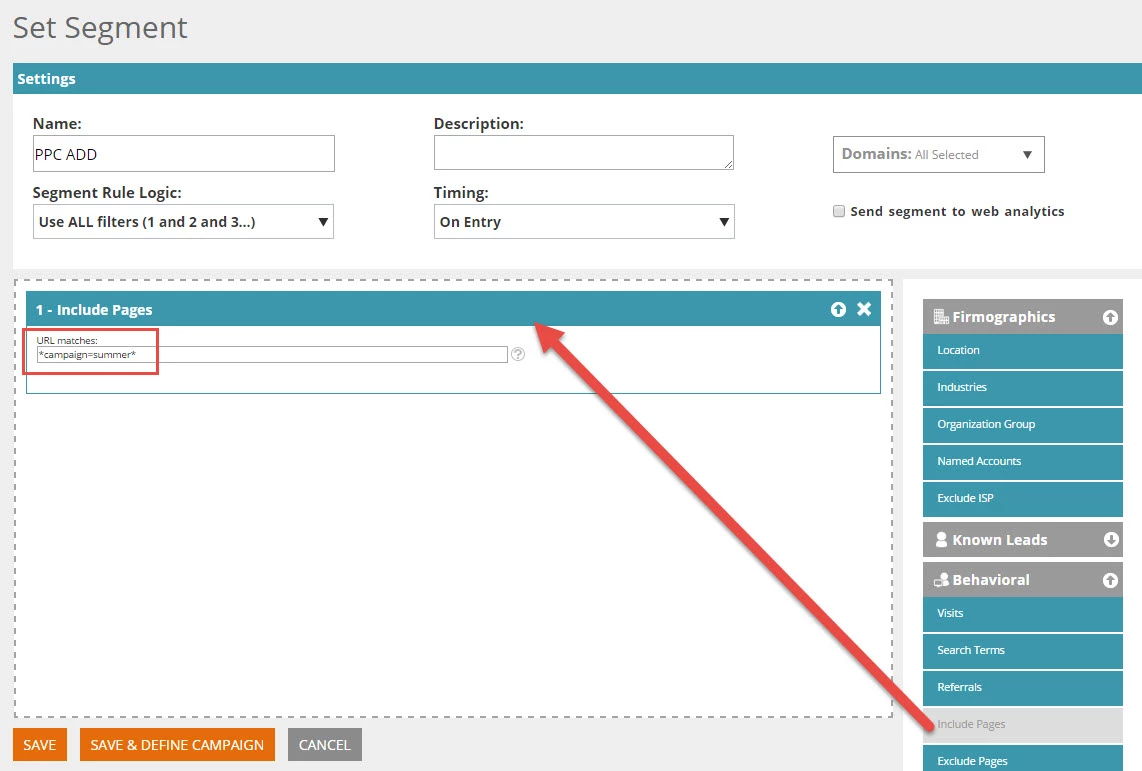
Task: Click the help question mark icon beside URL field
Action: click(x=518, y=354)
